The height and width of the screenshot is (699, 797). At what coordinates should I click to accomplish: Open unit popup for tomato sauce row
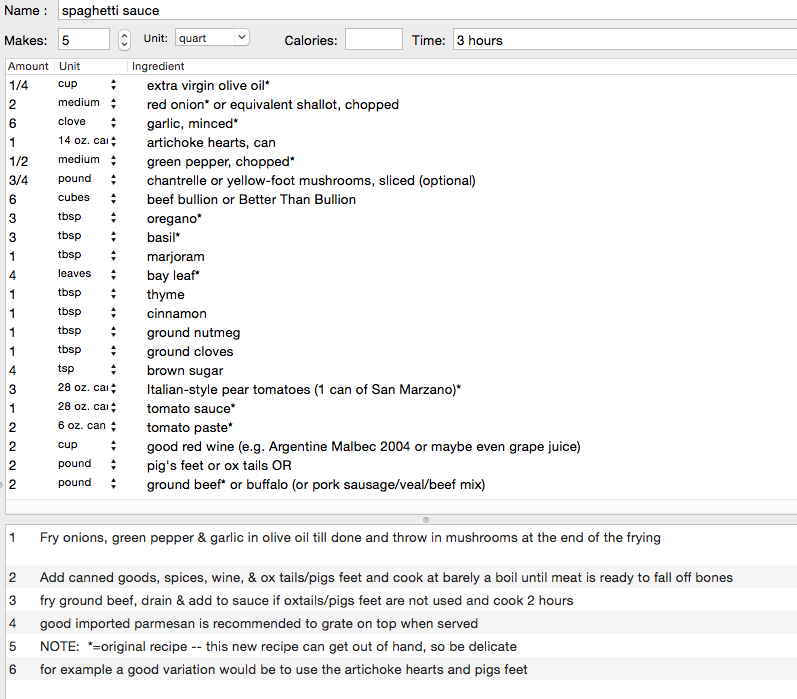point(113,408)
